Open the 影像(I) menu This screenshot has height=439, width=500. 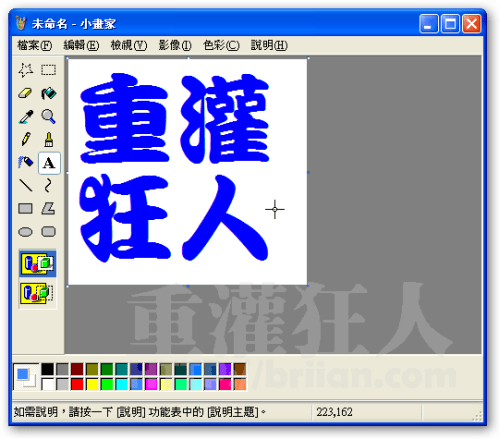(x=175, y=45)
